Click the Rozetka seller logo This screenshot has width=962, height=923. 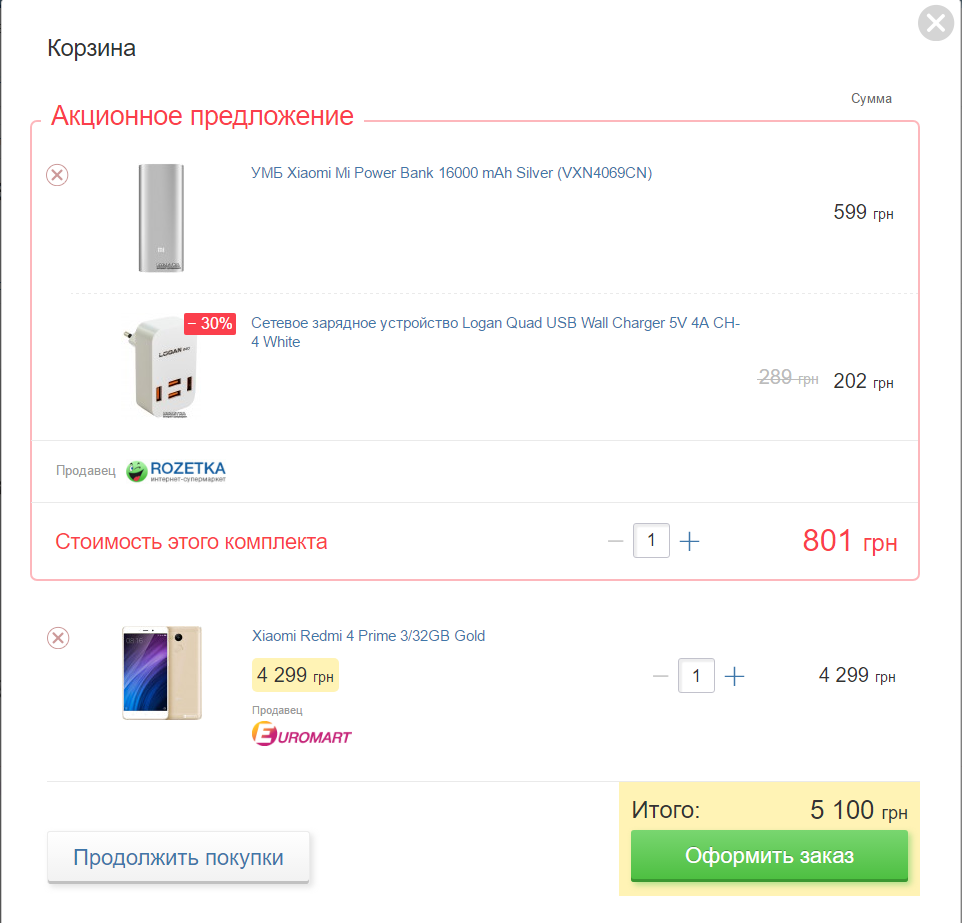click(x=176, y=471)
